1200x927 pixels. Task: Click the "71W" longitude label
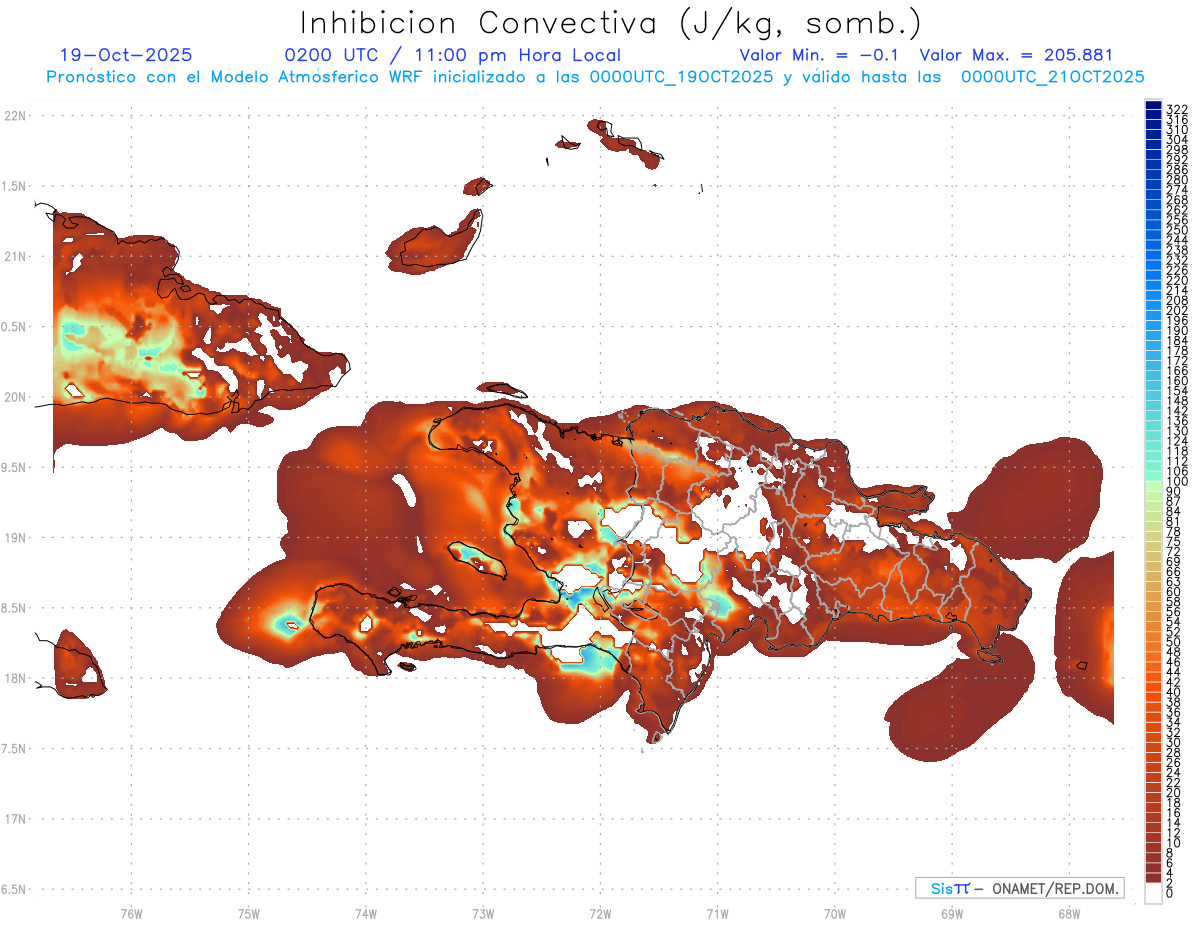[x=717, y=914]
